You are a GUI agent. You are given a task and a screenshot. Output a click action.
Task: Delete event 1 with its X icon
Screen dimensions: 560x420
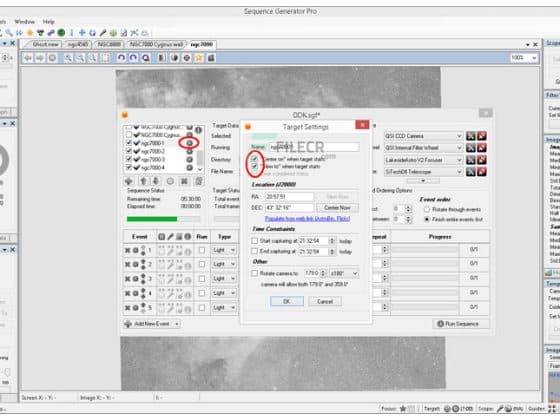point(128,250)
